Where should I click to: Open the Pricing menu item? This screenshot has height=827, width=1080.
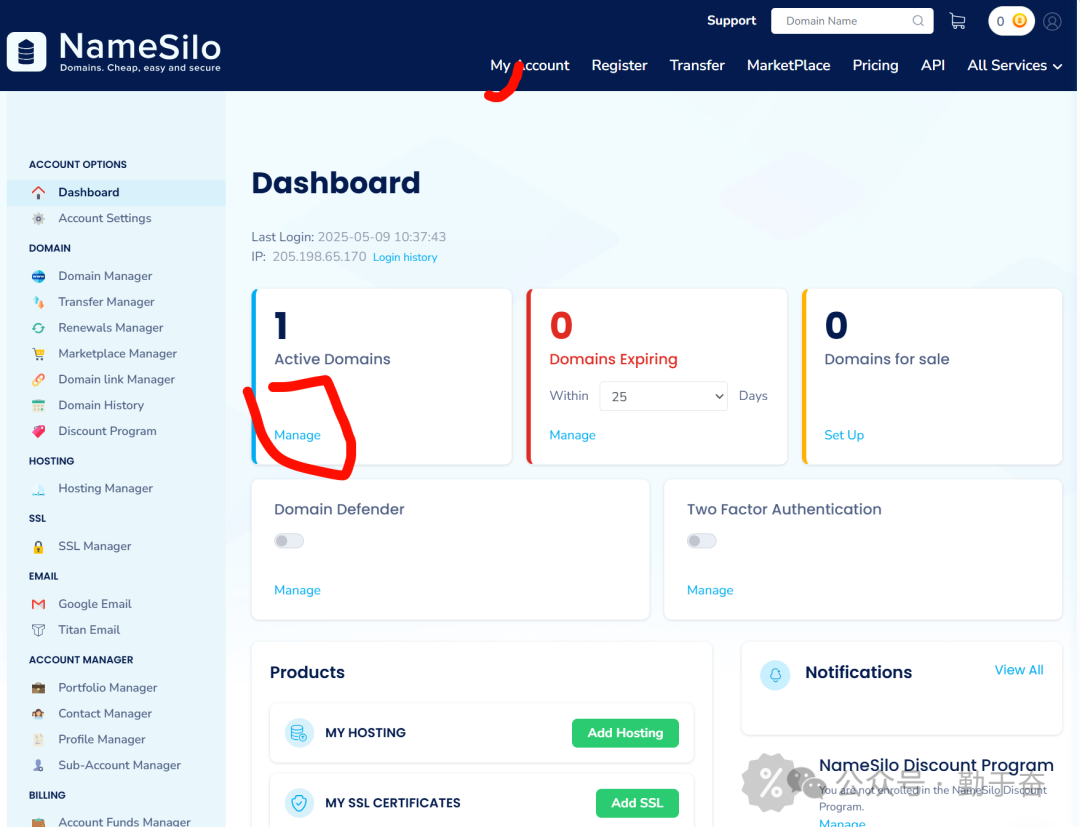875,65
